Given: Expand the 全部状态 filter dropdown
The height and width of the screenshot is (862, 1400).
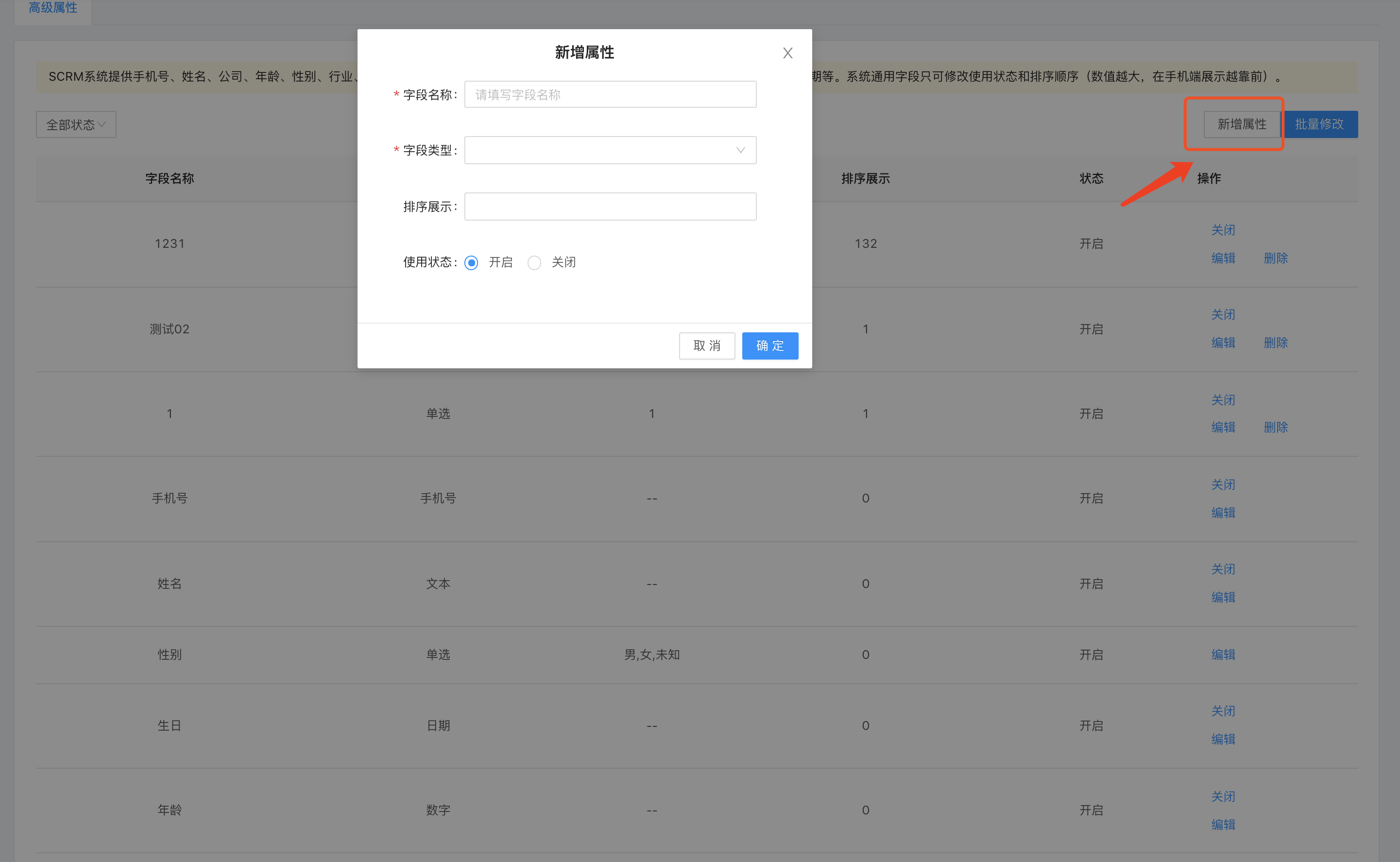Looking at the screenshot, I should click(76, 124).
